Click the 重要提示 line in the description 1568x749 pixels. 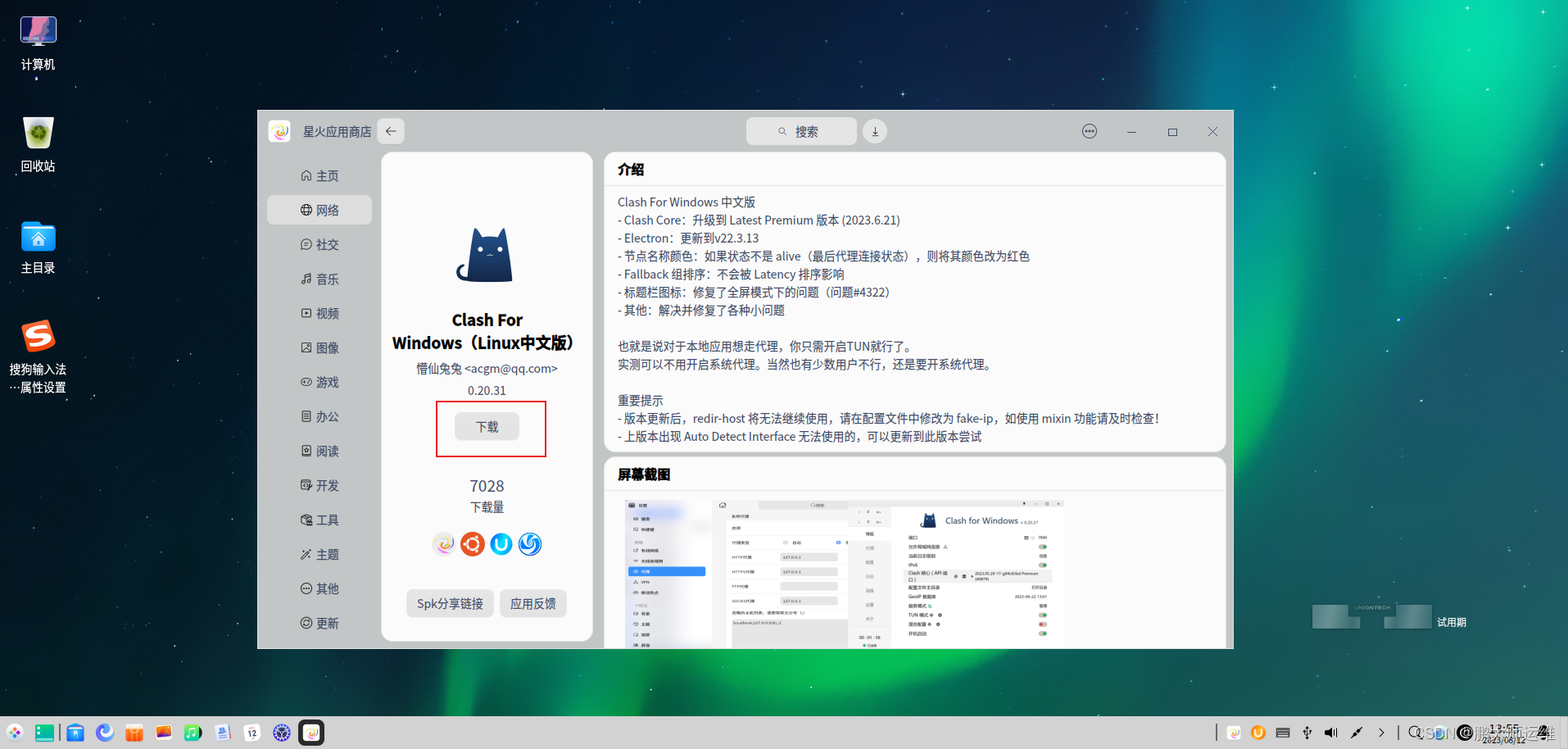641,400
